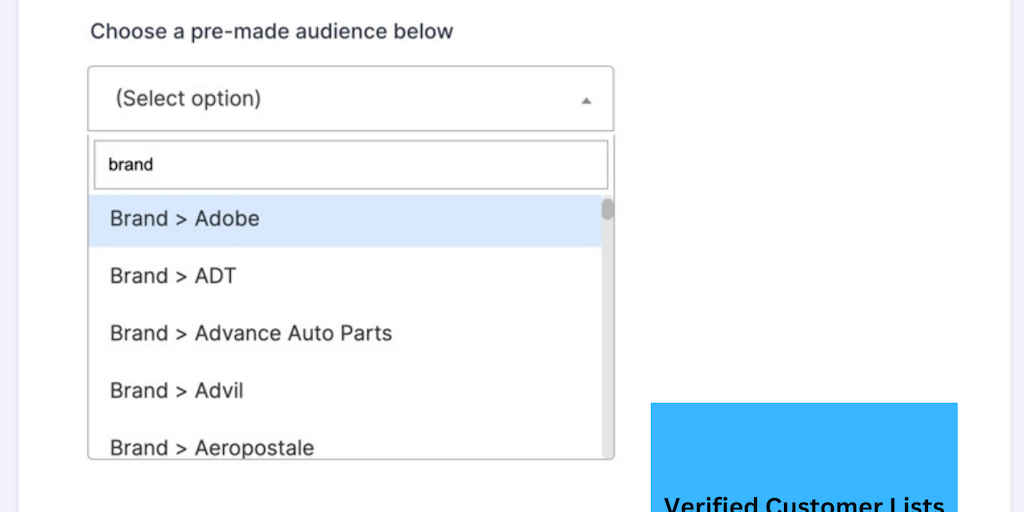Click the caret arrow in audience dropdown

(x=586, y=100)
